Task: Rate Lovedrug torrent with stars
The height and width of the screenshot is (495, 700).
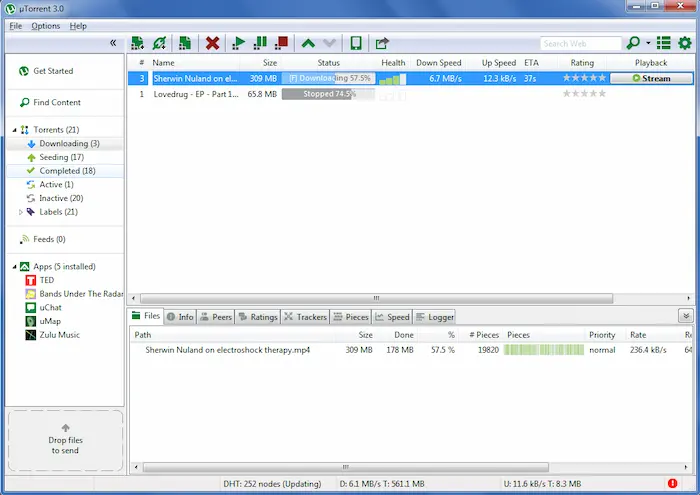Action: pos(584,94)
